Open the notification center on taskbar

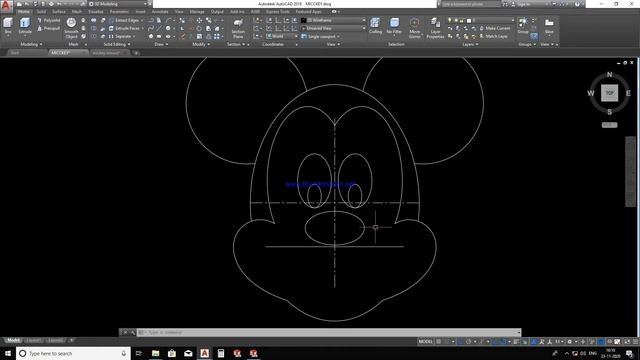pos(630,353)
